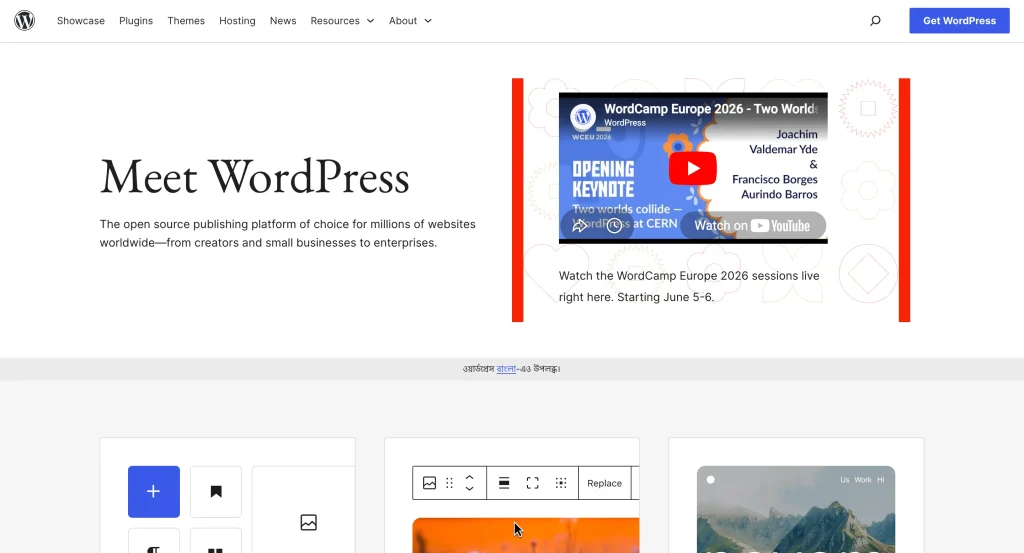Click the mountain landscape theme thumbnail
1024x553 pixels.
[x=795, y=509]
